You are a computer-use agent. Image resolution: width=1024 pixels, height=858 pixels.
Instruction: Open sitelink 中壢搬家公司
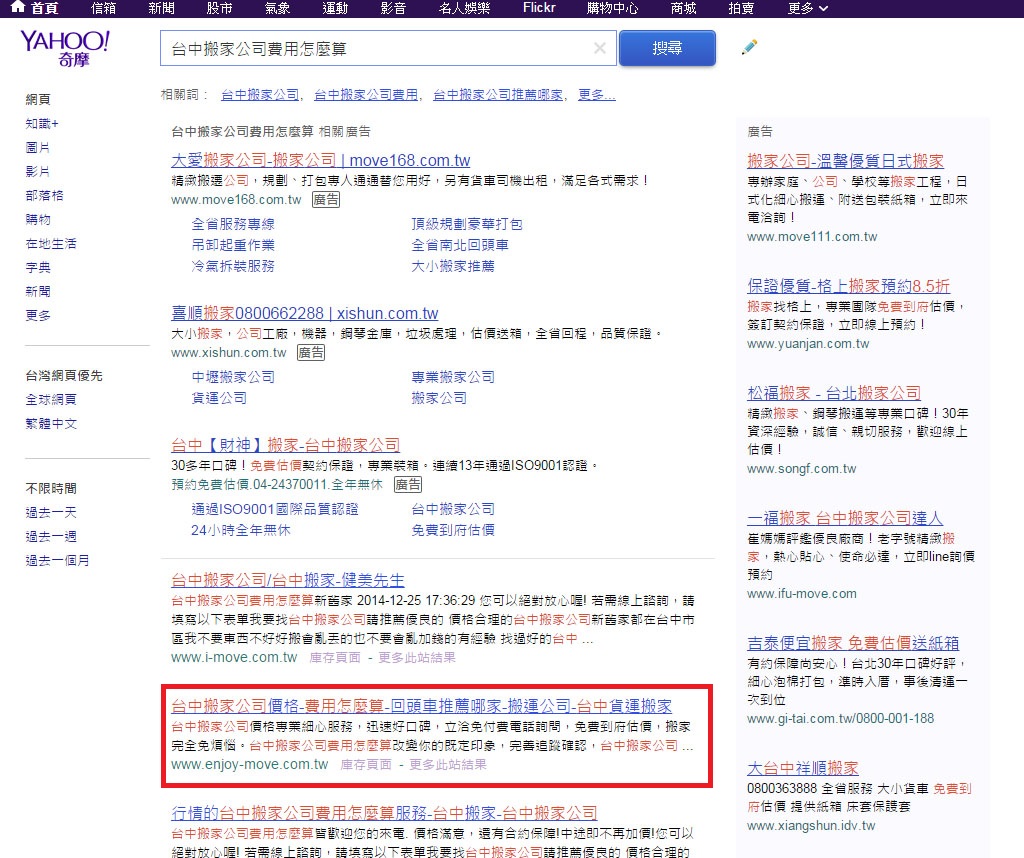point(233,377)
